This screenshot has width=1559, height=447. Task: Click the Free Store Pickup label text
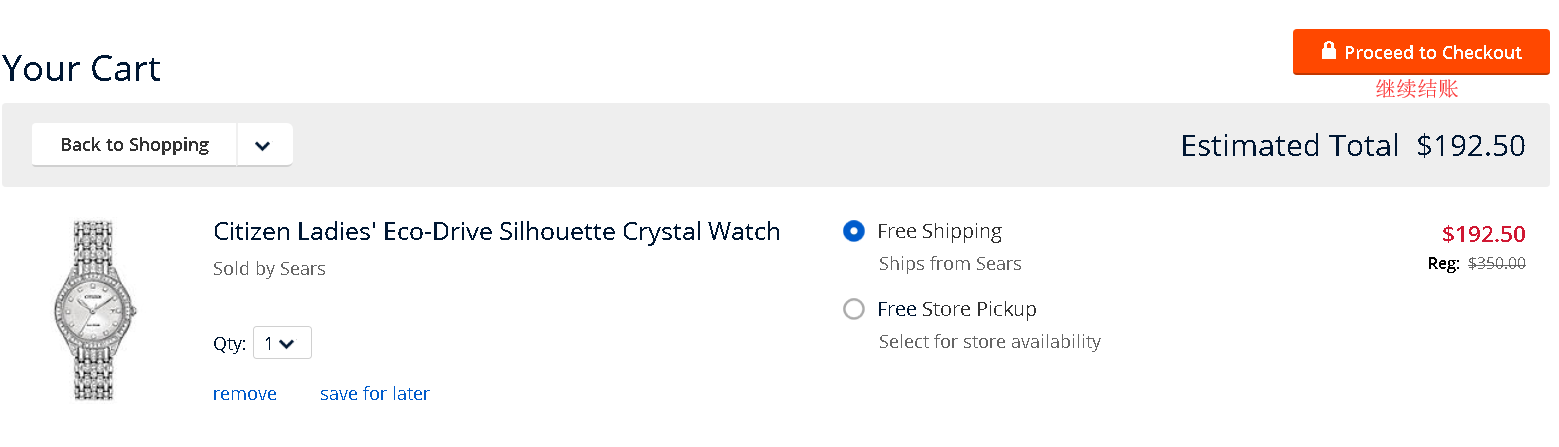[x=956, y=309]
